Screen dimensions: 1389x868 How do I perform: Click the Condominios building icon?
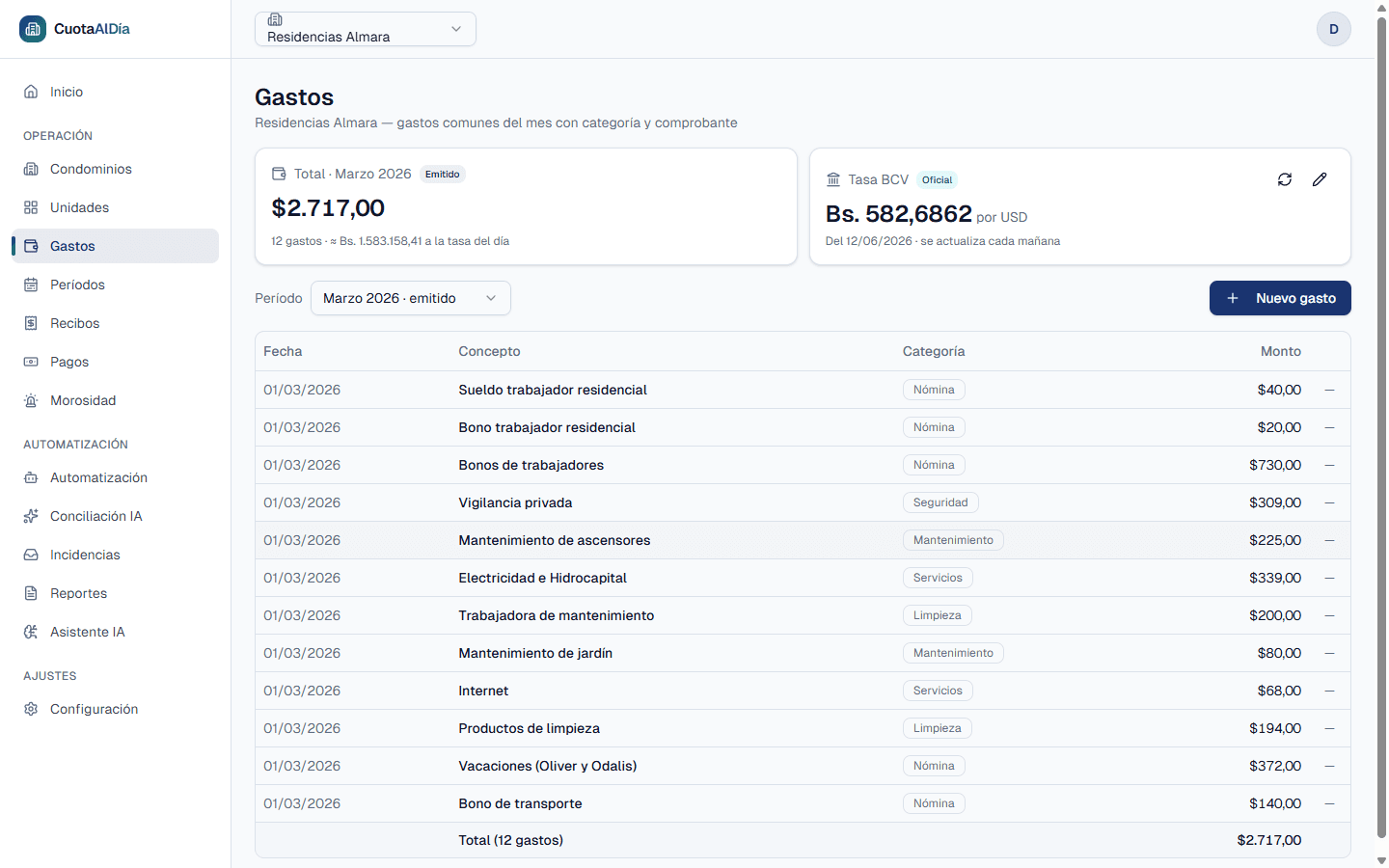tap(31, 169)
